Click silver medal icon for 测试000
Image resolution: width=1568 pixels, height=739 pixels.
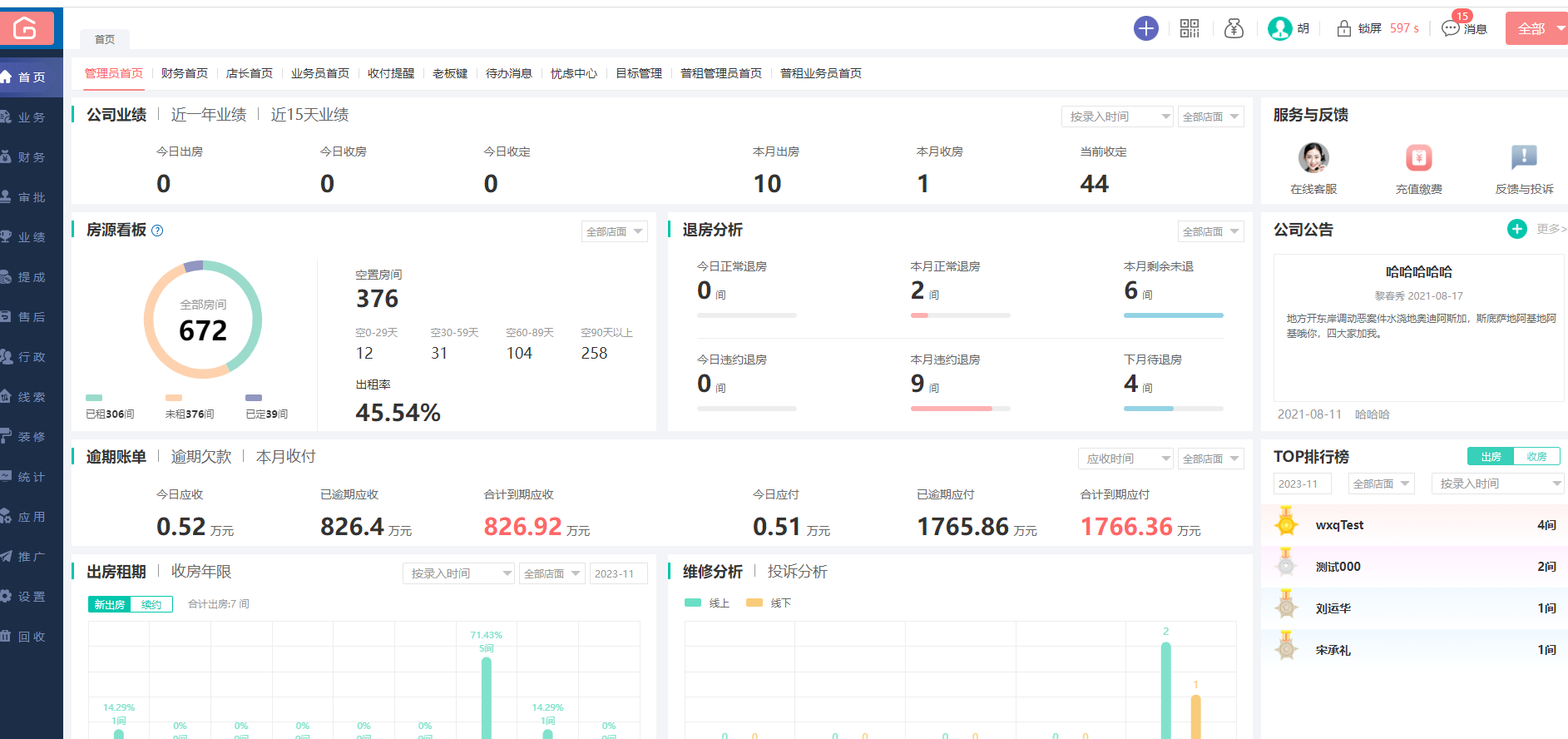coord(1286,564)
